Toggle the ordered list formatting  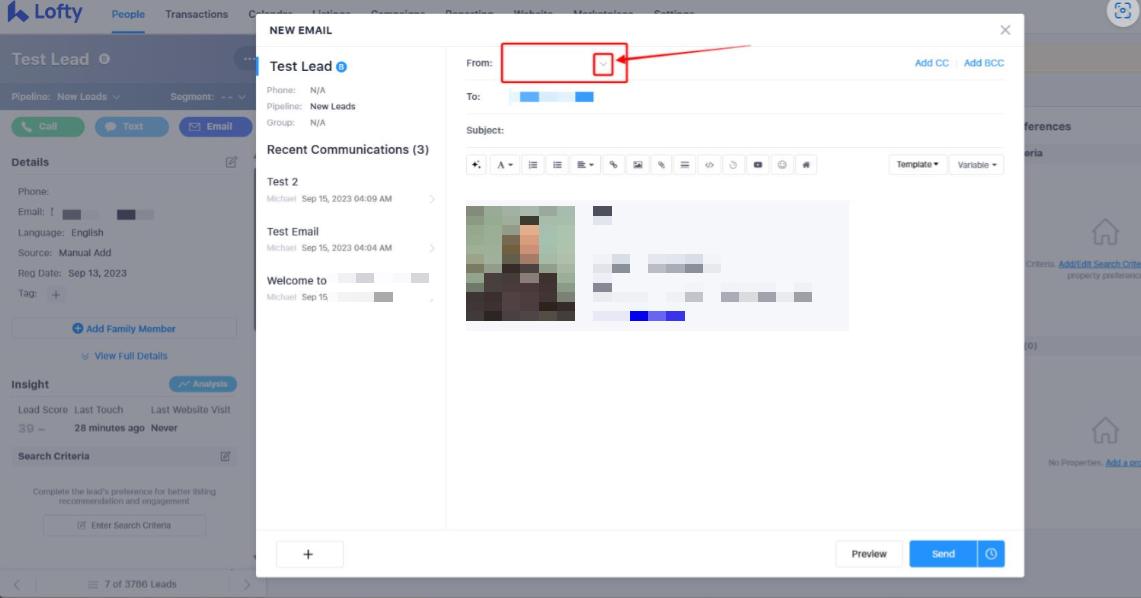point(533,165)
